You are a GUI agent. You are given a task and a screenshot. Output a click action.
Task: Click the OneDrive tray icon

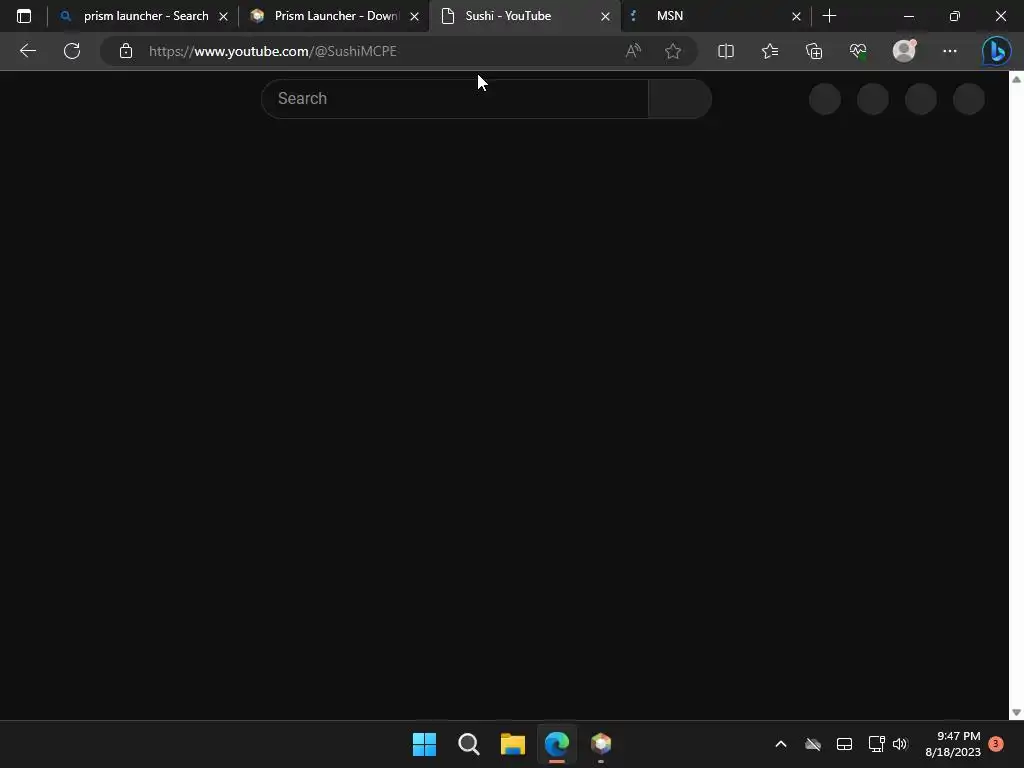812,744
